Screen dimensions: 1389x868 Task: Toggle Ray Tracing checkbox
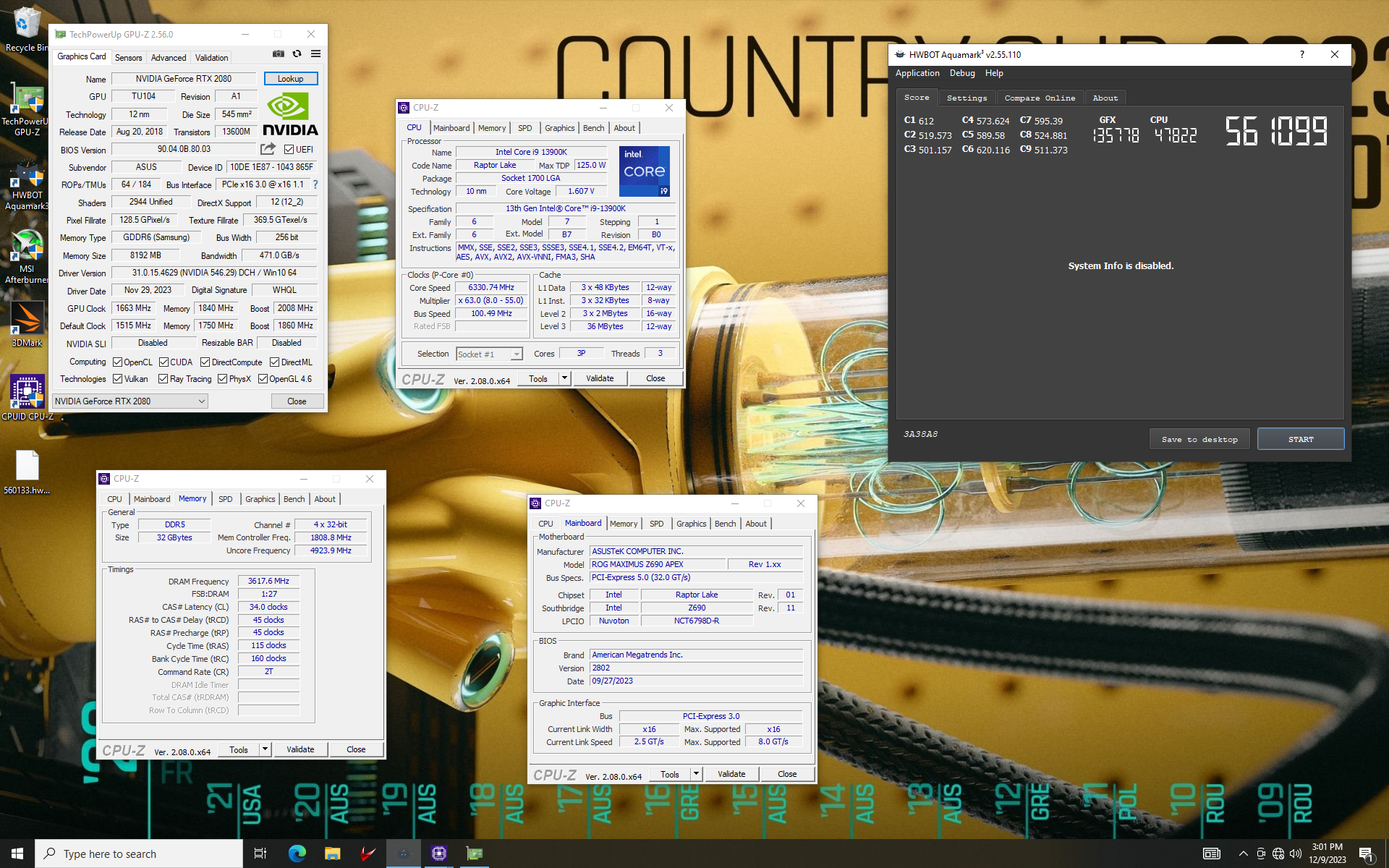pos(163,379)
